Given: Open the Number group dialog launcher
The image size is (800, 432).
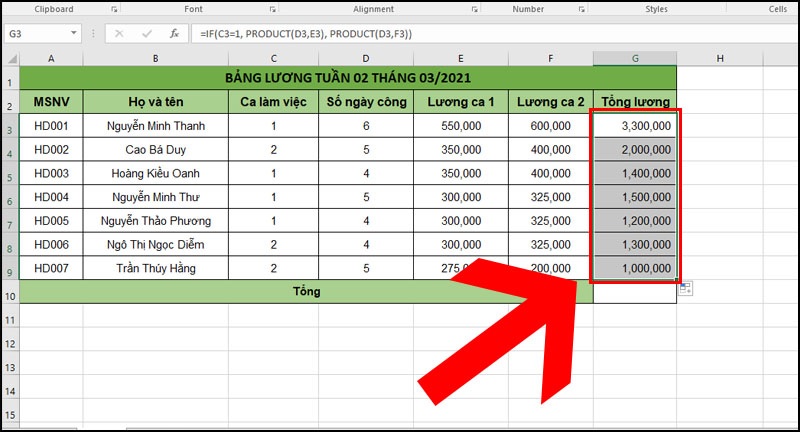Looking at the screenshot, I should [x=583, y=9].
